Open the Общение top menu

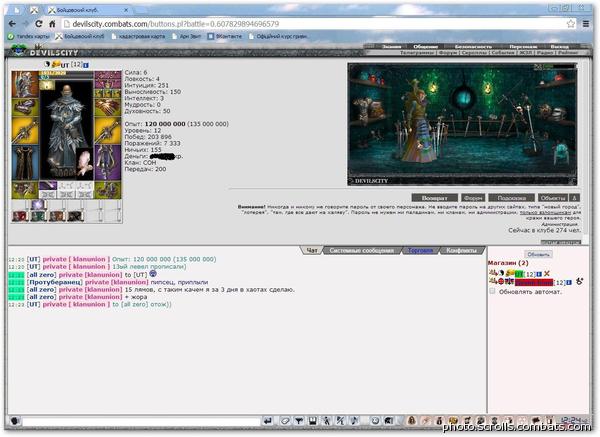point(425,47)
